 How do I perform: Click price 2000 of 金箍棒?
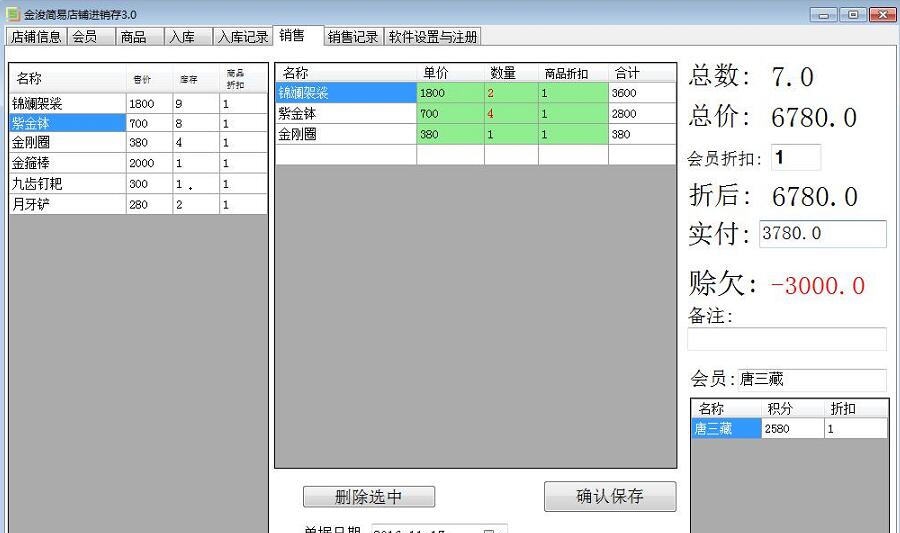pyautogui.click(x=149, y=163)
